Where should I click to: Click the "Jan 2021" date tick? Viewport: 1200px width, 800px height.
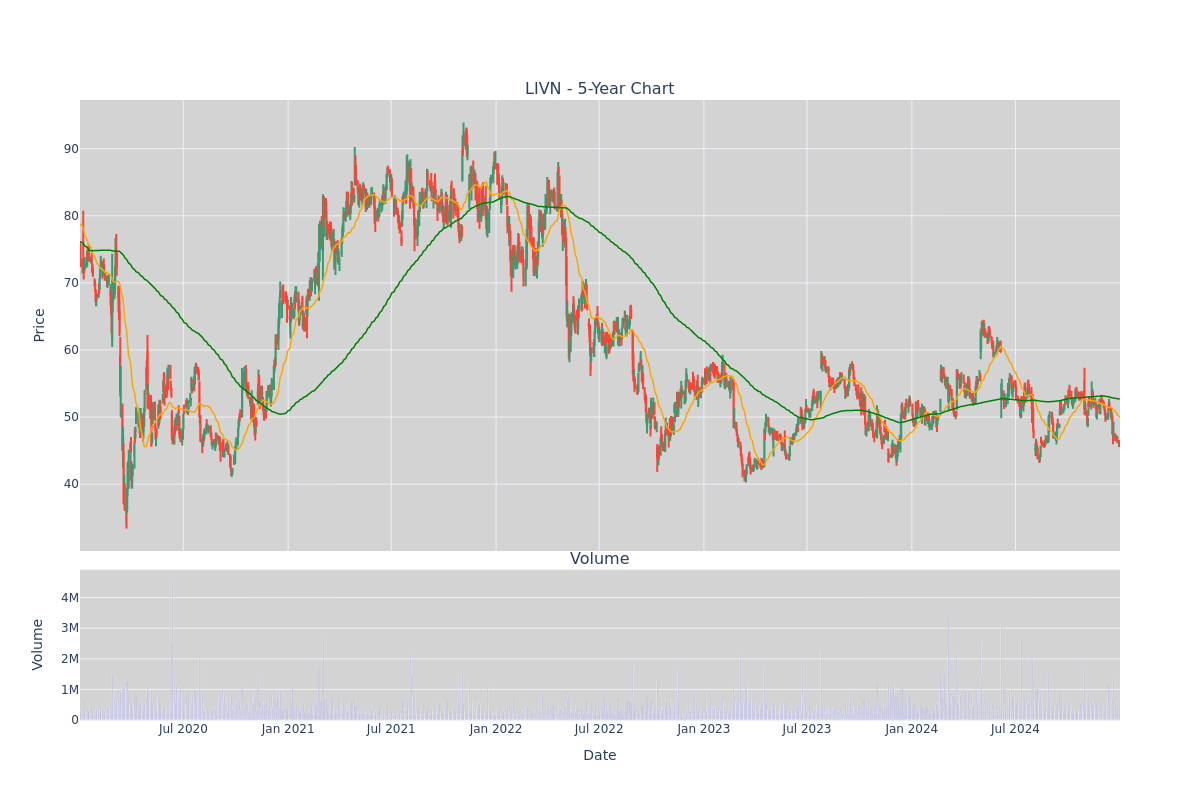tap(288, 729)
